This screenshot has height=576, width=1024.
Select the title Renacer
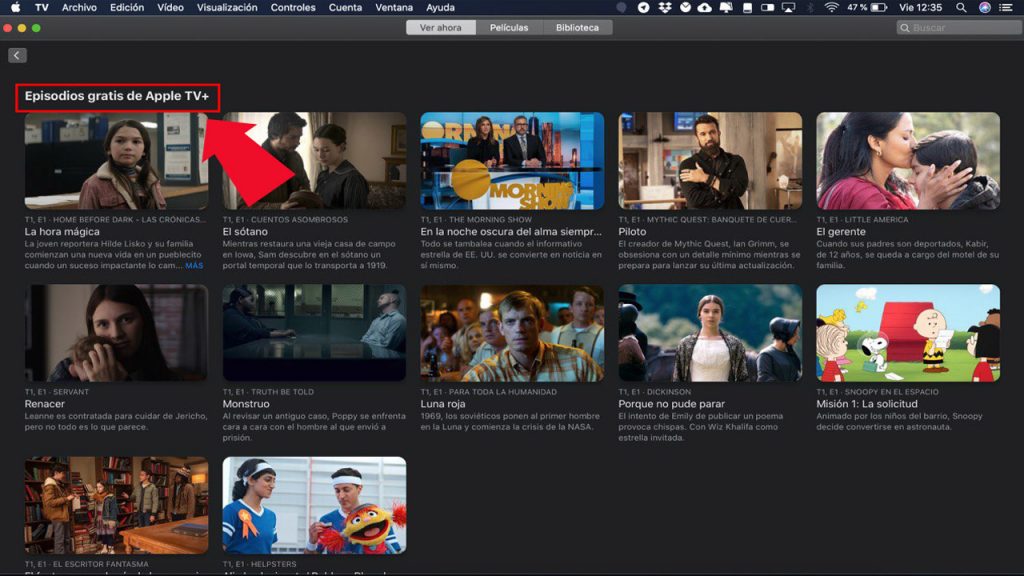click(x=44, y=404)
